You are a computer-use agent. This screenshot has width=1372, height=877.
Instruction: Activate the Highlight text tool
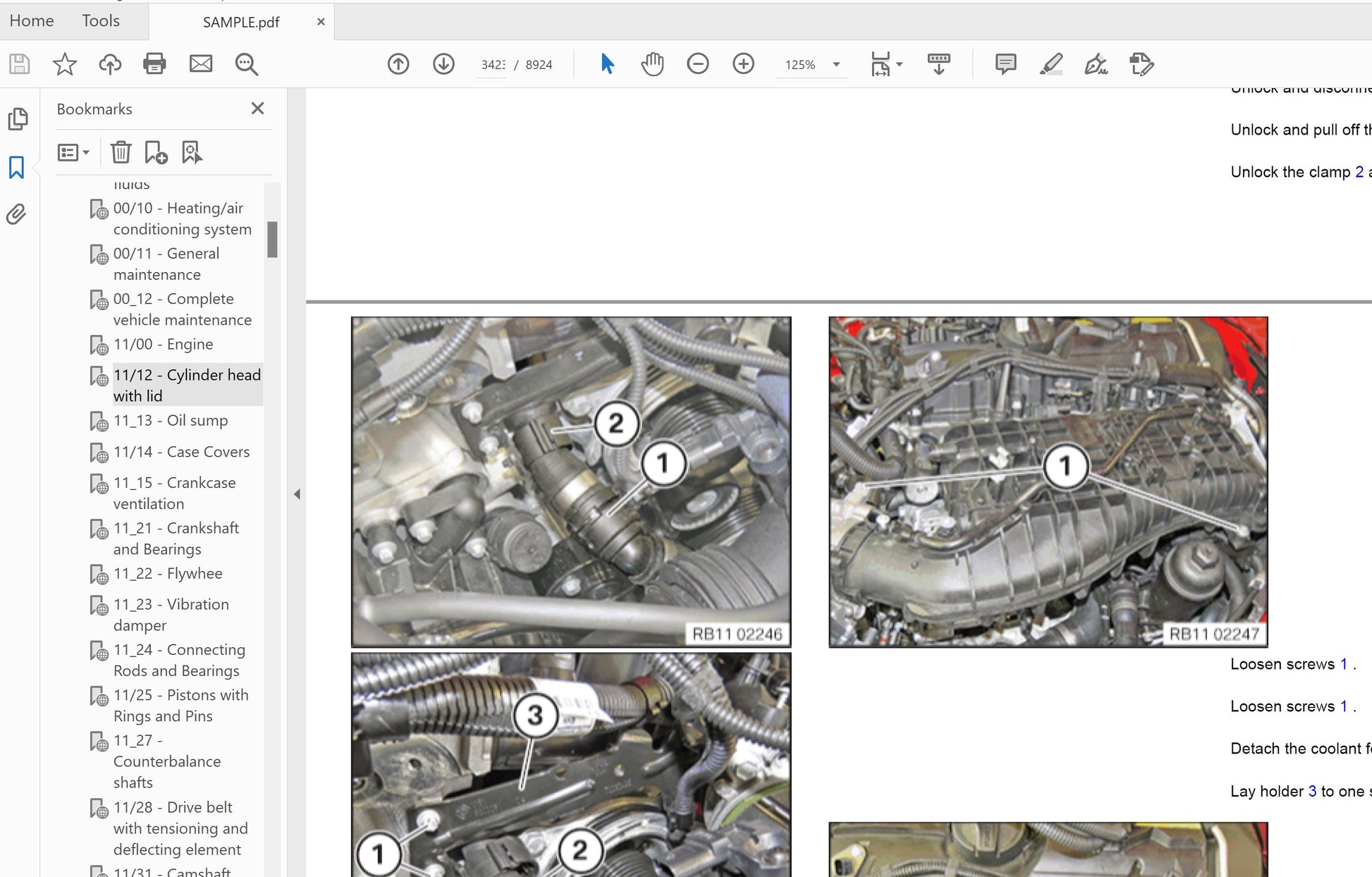point(1051,63)
